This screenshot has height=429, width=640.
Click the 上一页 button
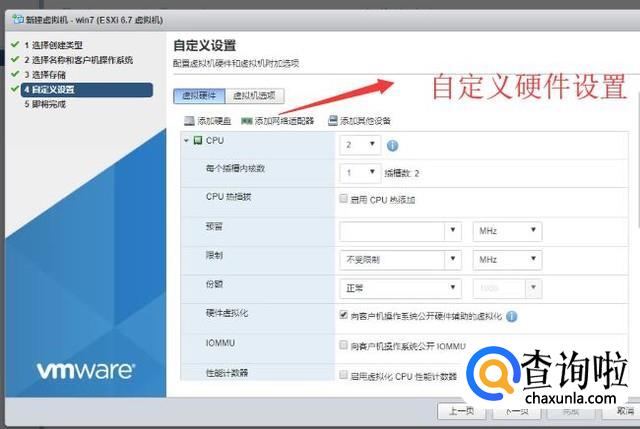tap(462, 411)
